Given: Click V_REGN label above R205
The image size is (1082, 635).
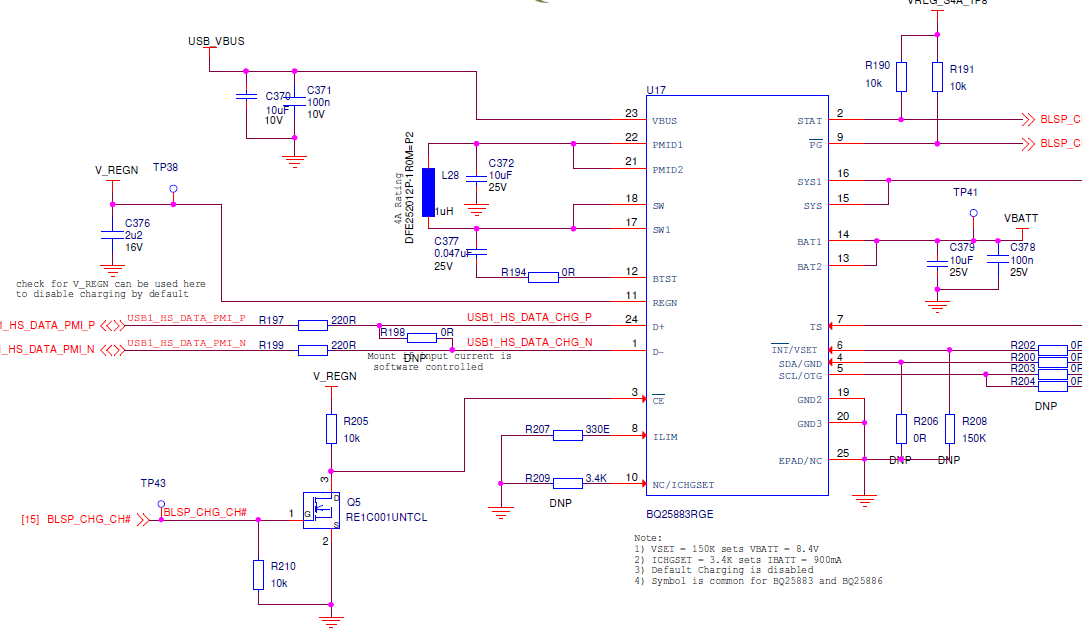Looking at the screenshot, I should click(335, 376).
